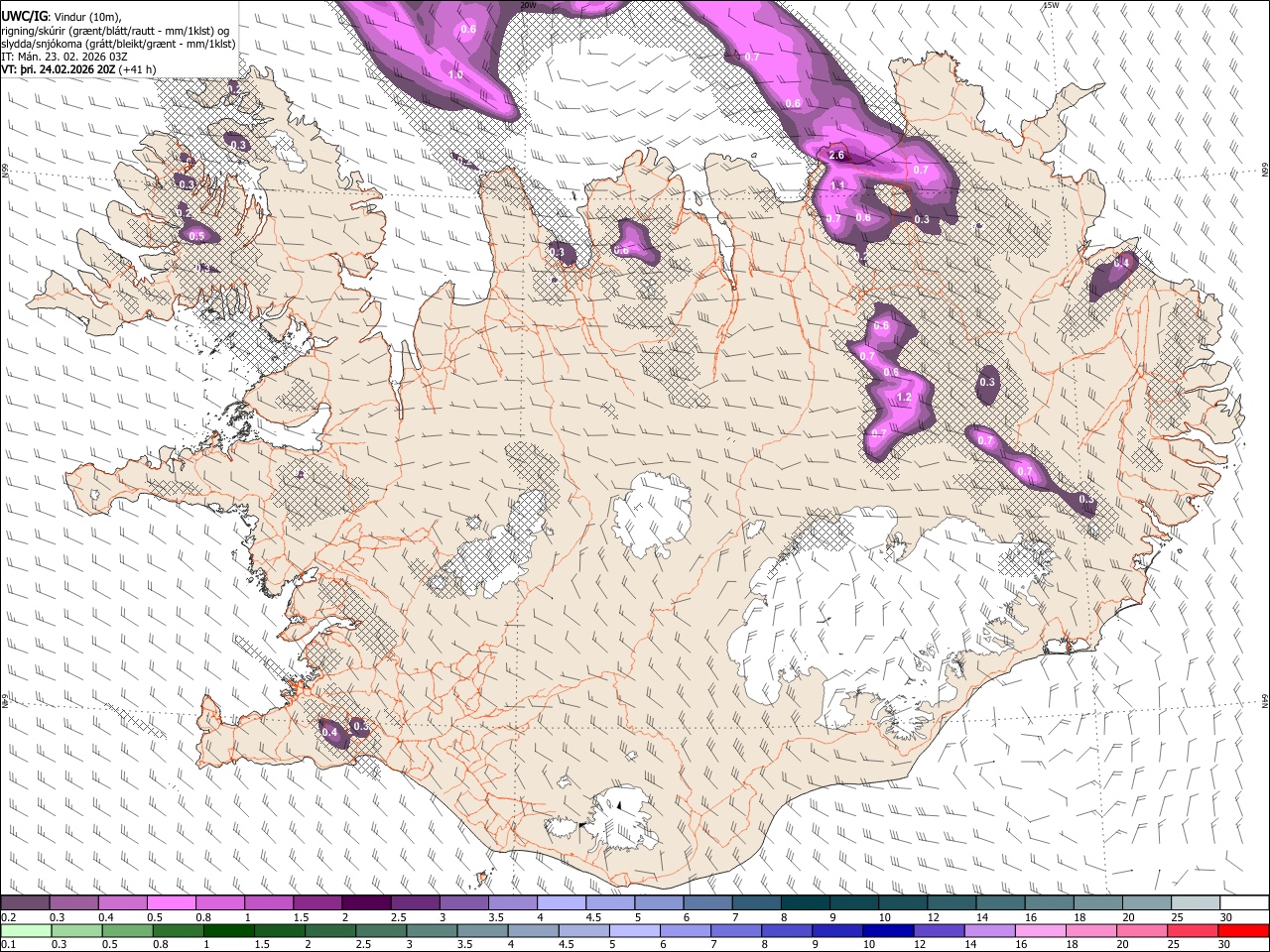This screenshot has height=952, width=1270.
Task: Click the 'UWC/IG: Vindur (10m)' title line
Action: coord(61,17)
